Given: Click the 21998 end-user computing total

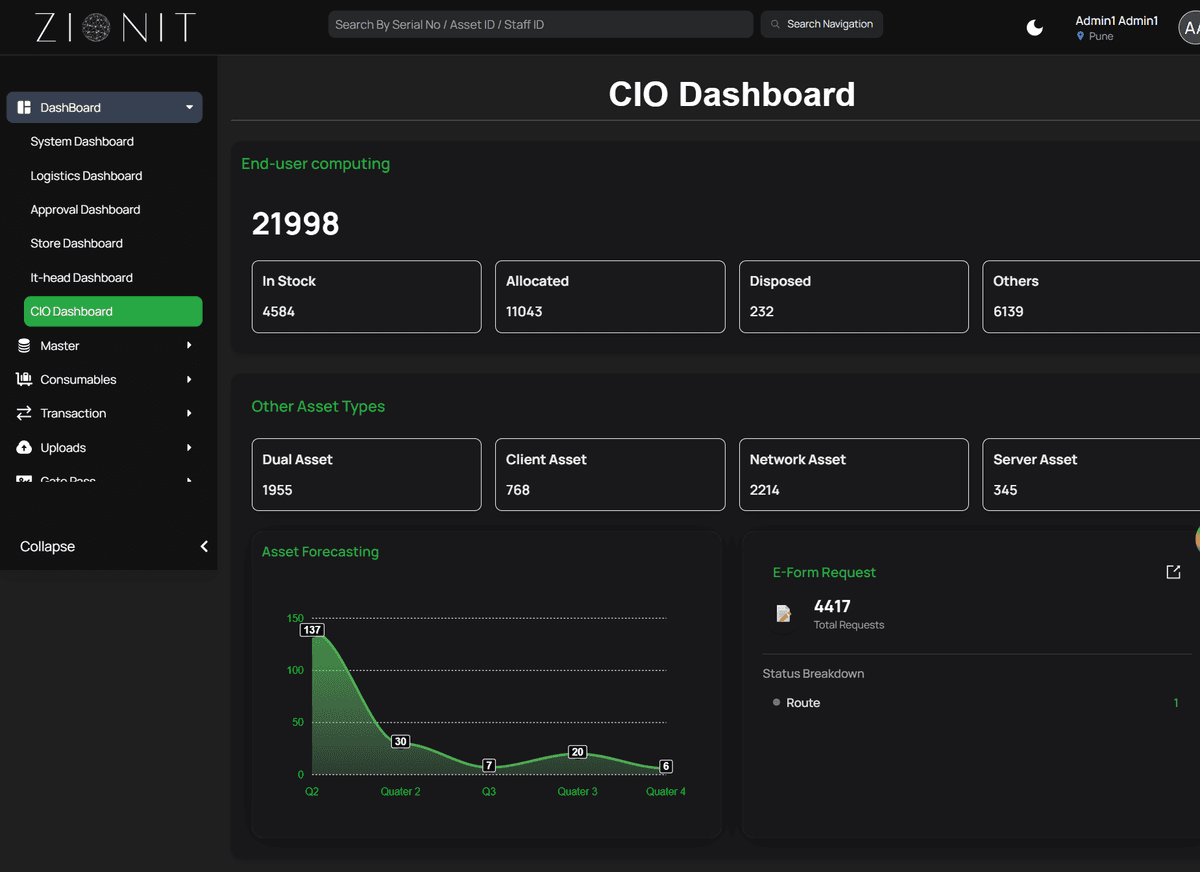Looking at the screenshot, I should [296, 224].
